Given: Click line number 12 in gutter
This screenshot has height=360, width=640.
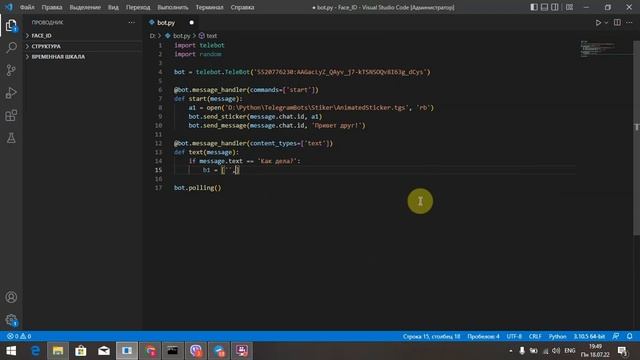Looking at the screenshot, I should pyautogui.click(x=158, y=143).
